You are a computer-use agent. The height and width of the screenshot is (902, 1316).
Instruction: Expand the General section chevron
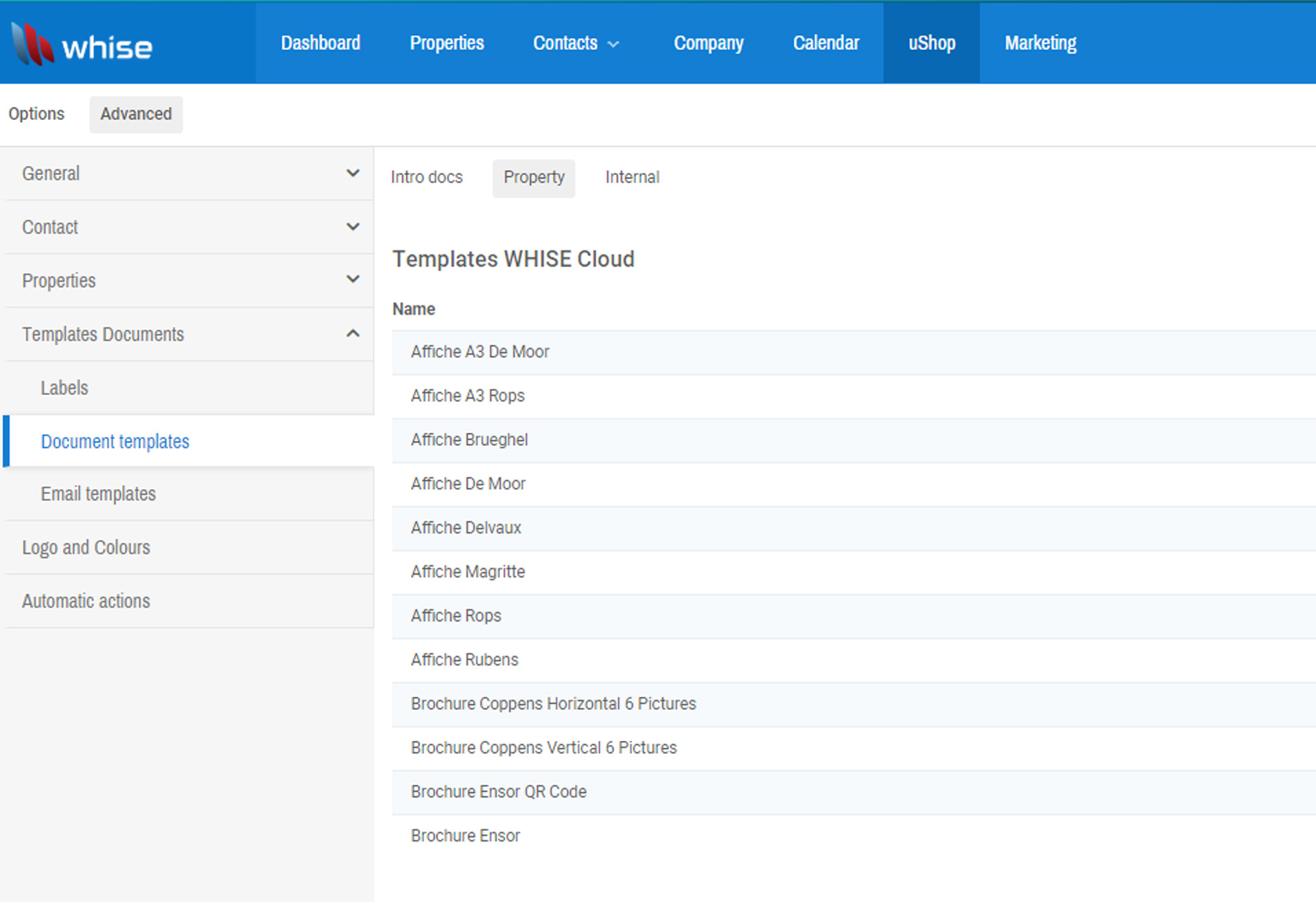point(353,174)
